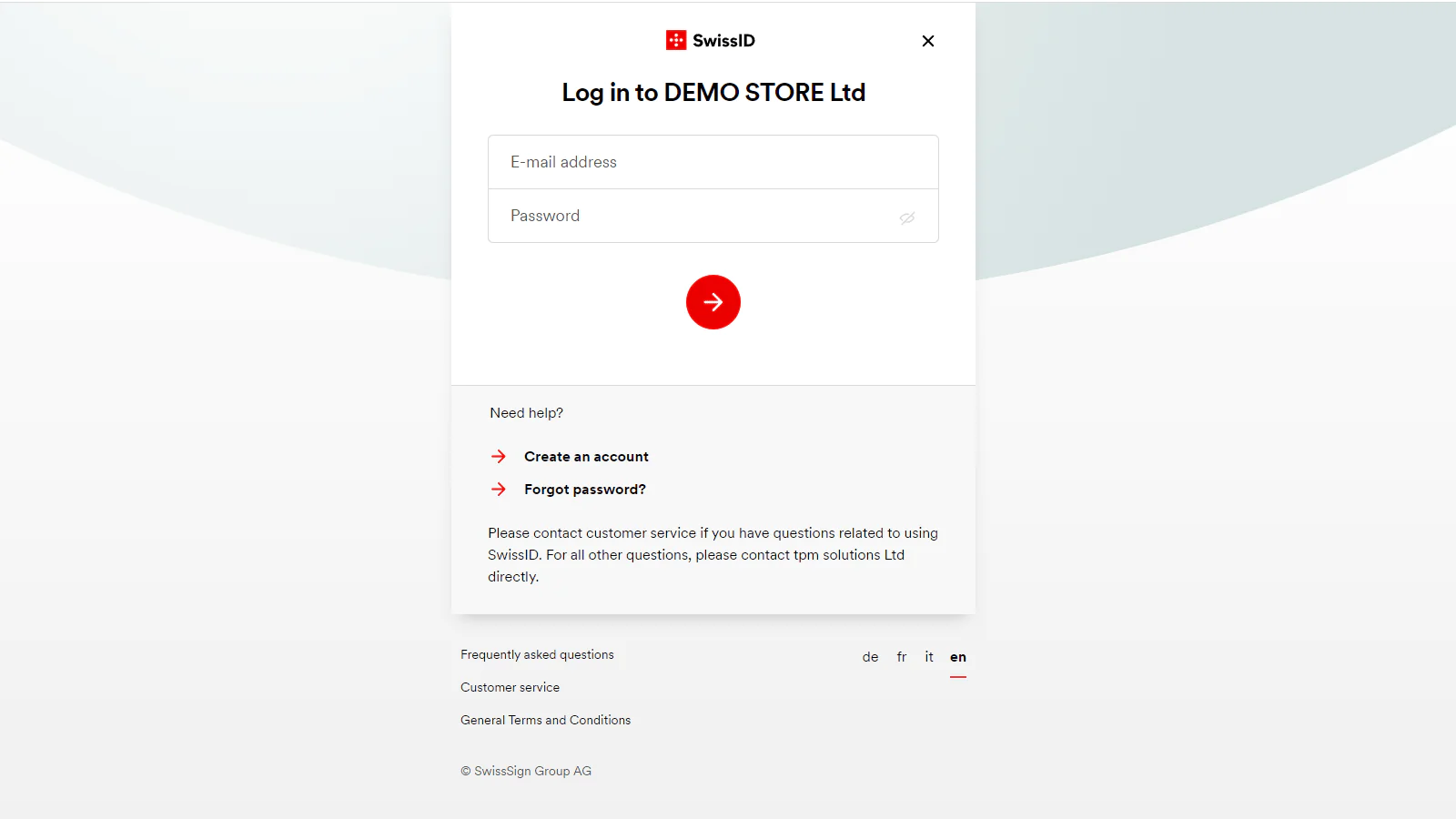Submit login with the red arrow button
This screenshot has width=1456, height=819.
pos(713,302)
